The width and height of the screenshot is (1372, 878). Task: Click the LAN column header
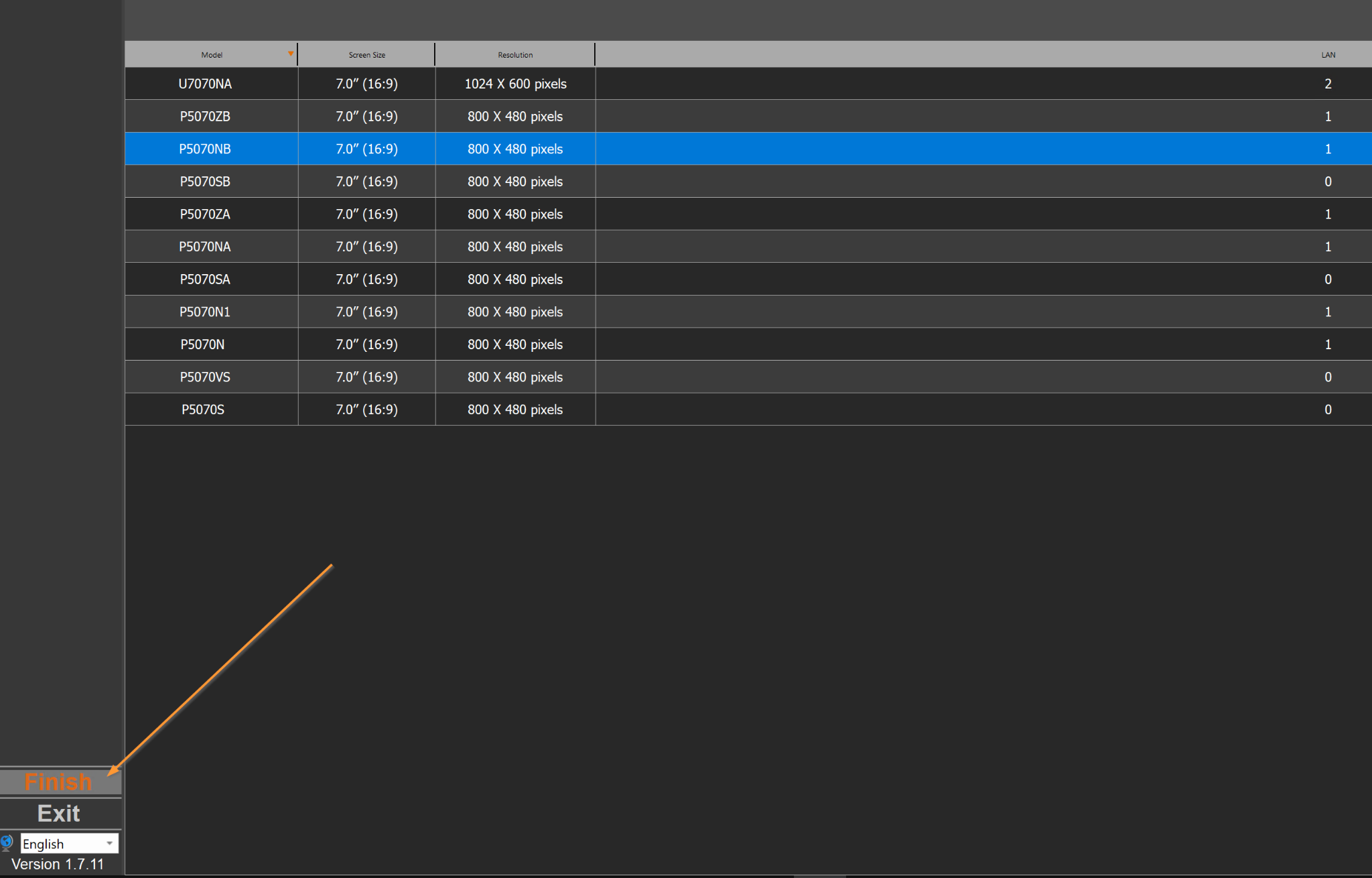pos(1328,55)
